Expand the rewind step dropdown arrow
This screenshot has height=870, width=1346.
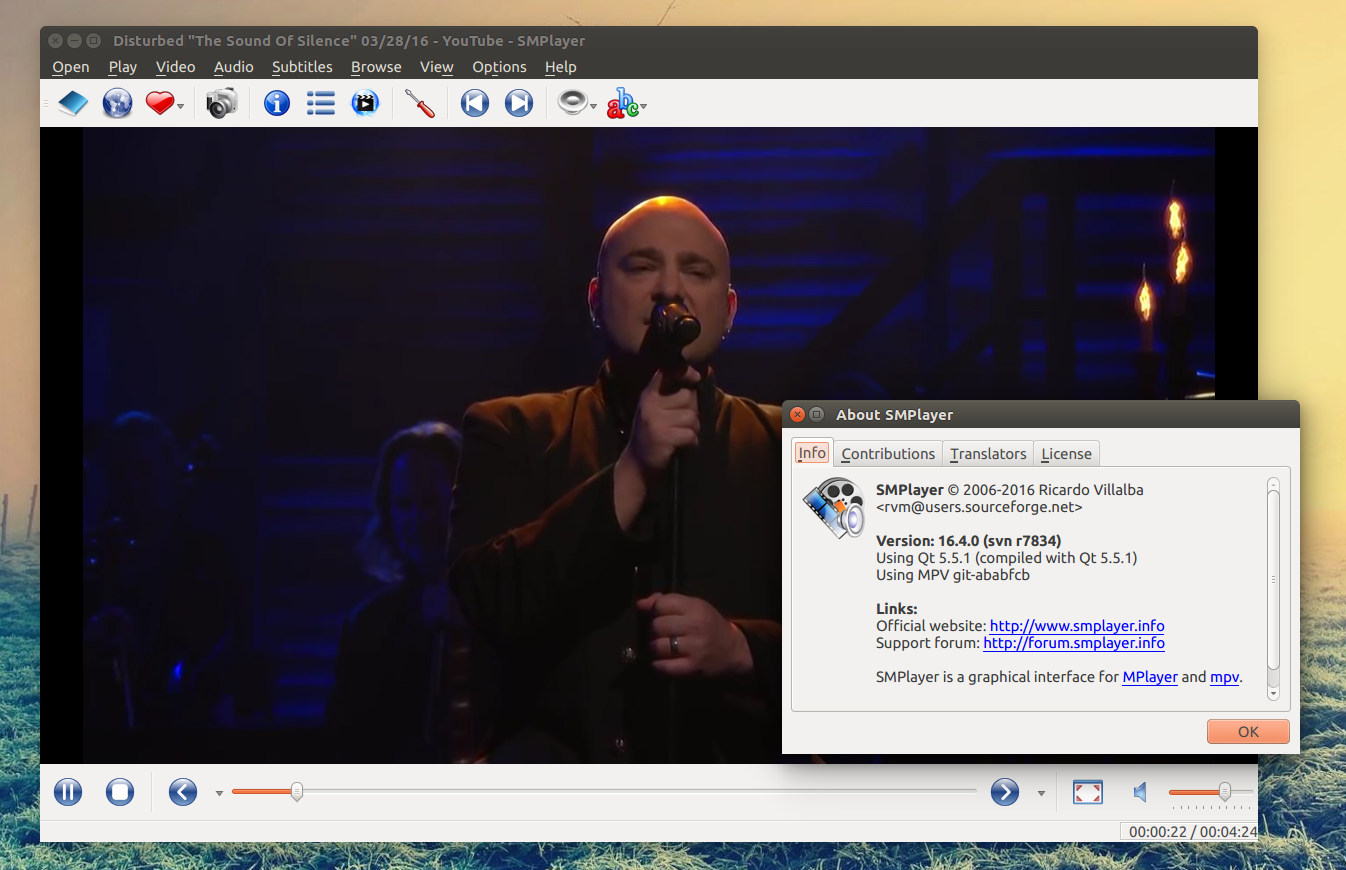(x=219, y=794)
